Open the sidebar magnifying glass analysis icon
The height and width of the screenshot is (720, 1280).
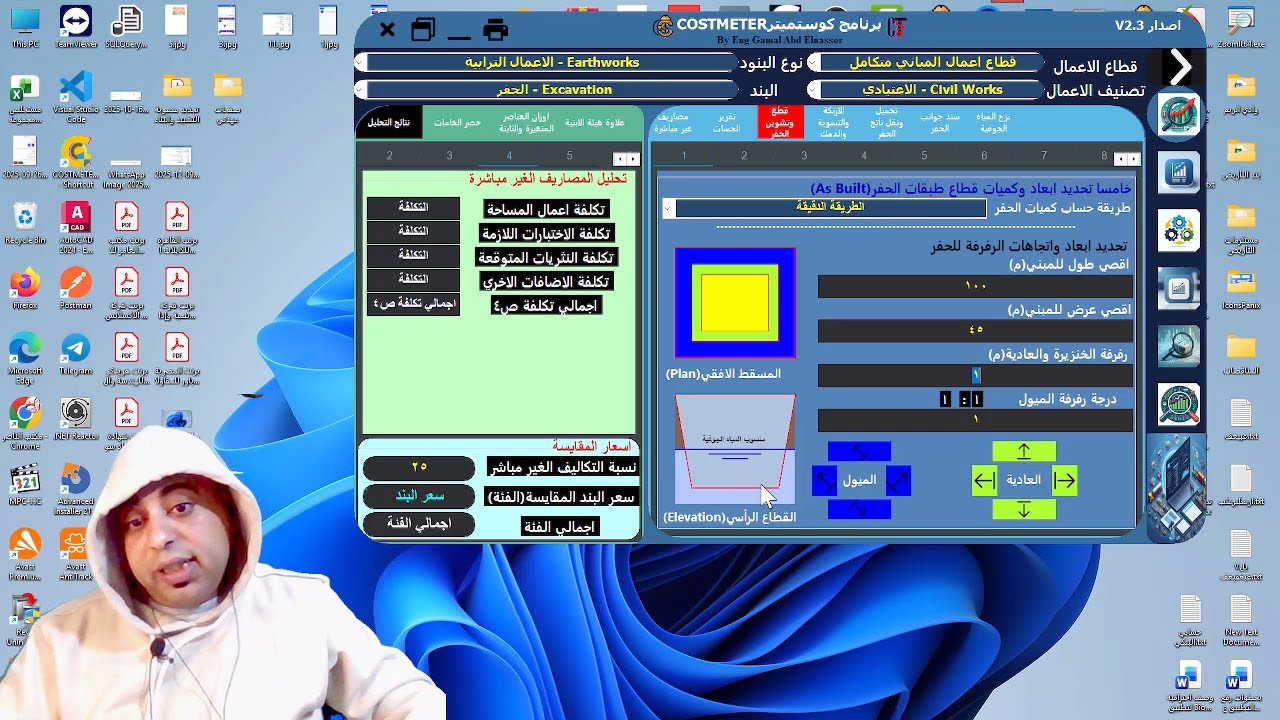[x=1179, y=346]
